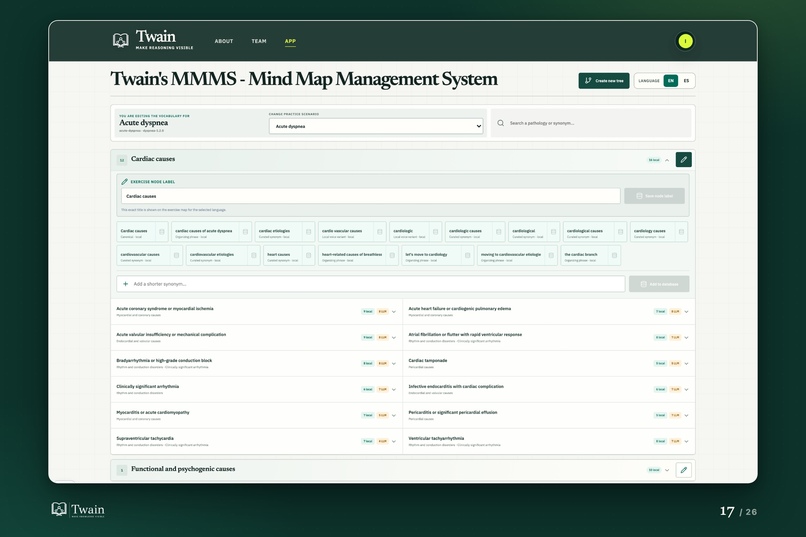Click the database icon on 'let's move to cardiology' chip
Screen dimensions: 806x537
click(467, 255)
